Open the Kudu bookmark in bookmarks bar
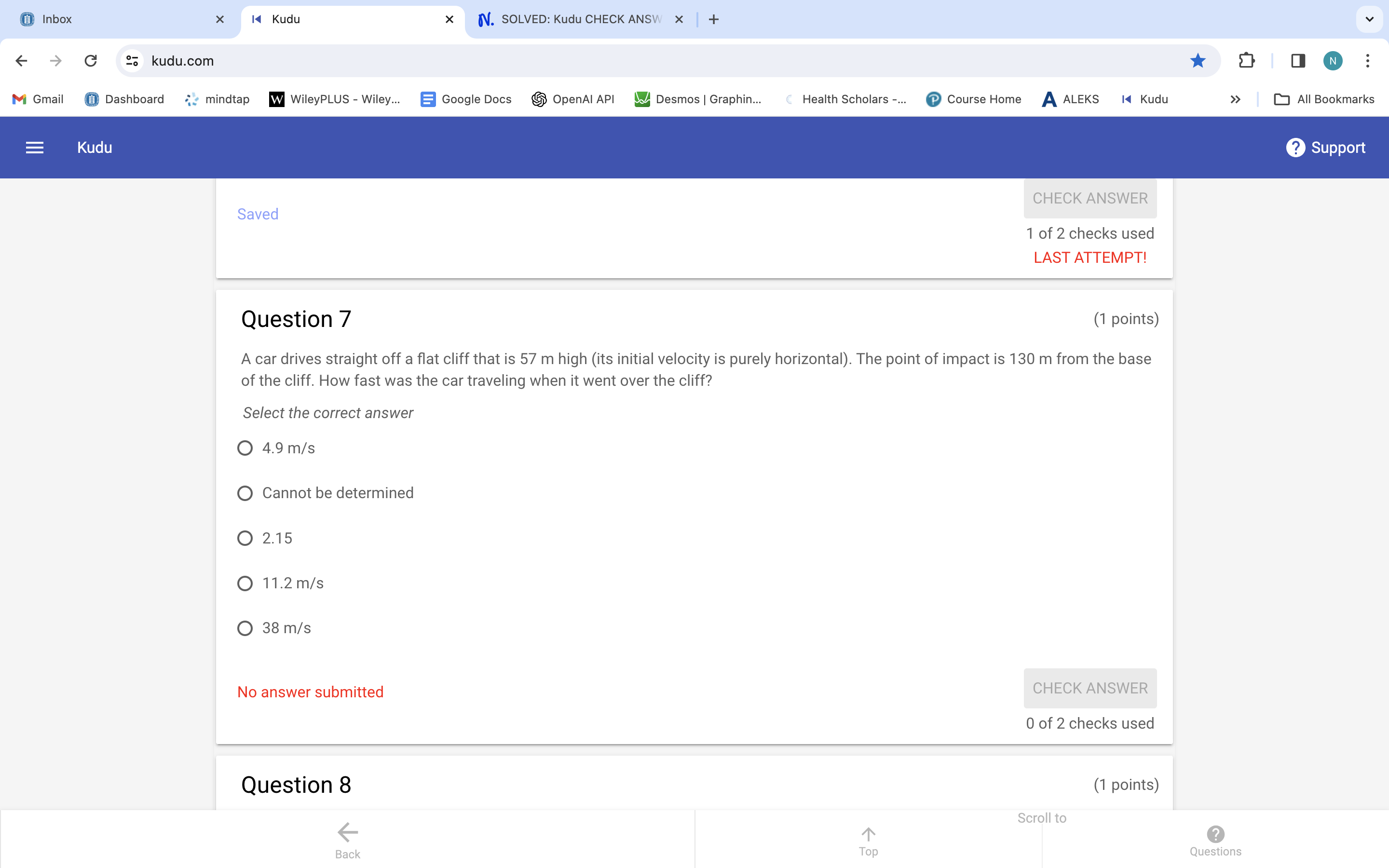This screenshot has width=1389, height=868. (1144, 99)
